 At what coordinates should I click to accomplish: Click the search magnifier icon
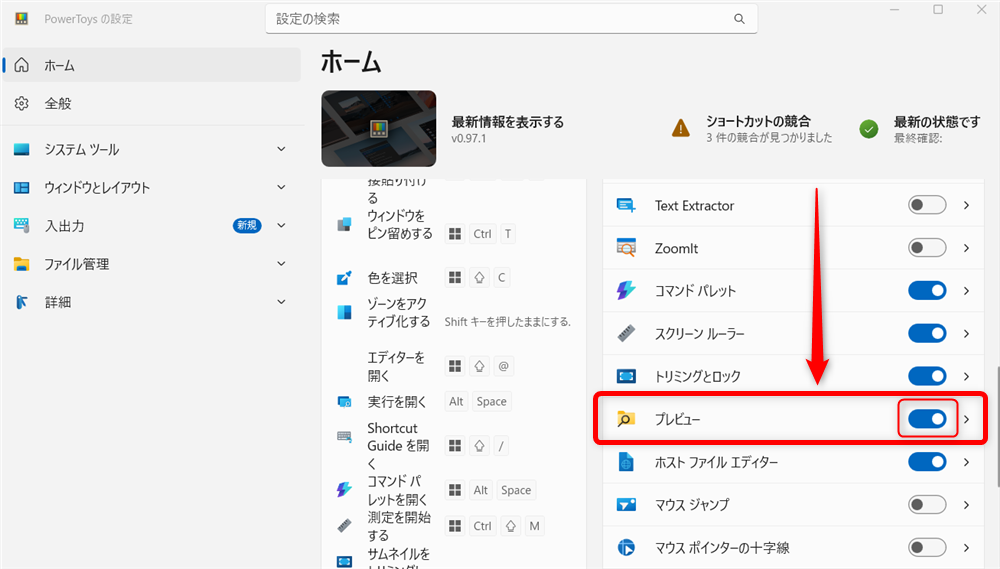click(x=739, y=19)
